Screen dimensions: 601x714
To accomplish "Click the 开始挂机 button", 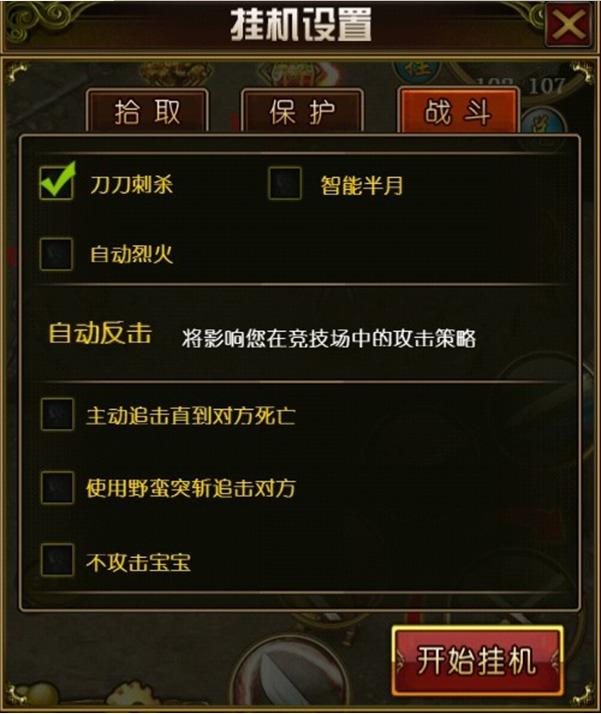I will [477, 661].
